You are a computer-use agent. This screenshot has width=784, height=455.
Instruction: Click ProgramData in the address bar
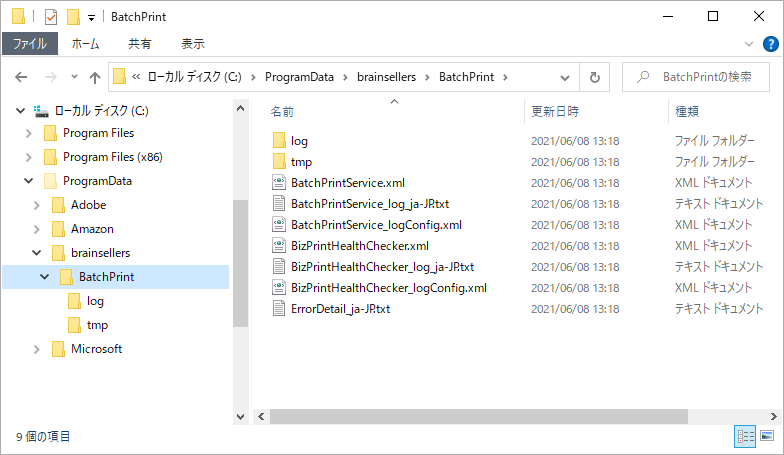click(x=299, y=77)
